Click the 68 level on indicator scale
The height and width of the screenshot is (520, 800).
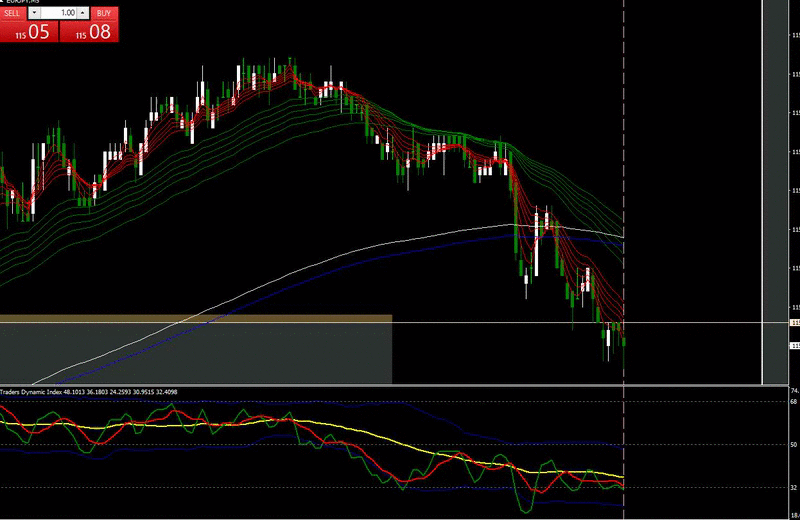(793, 401)
